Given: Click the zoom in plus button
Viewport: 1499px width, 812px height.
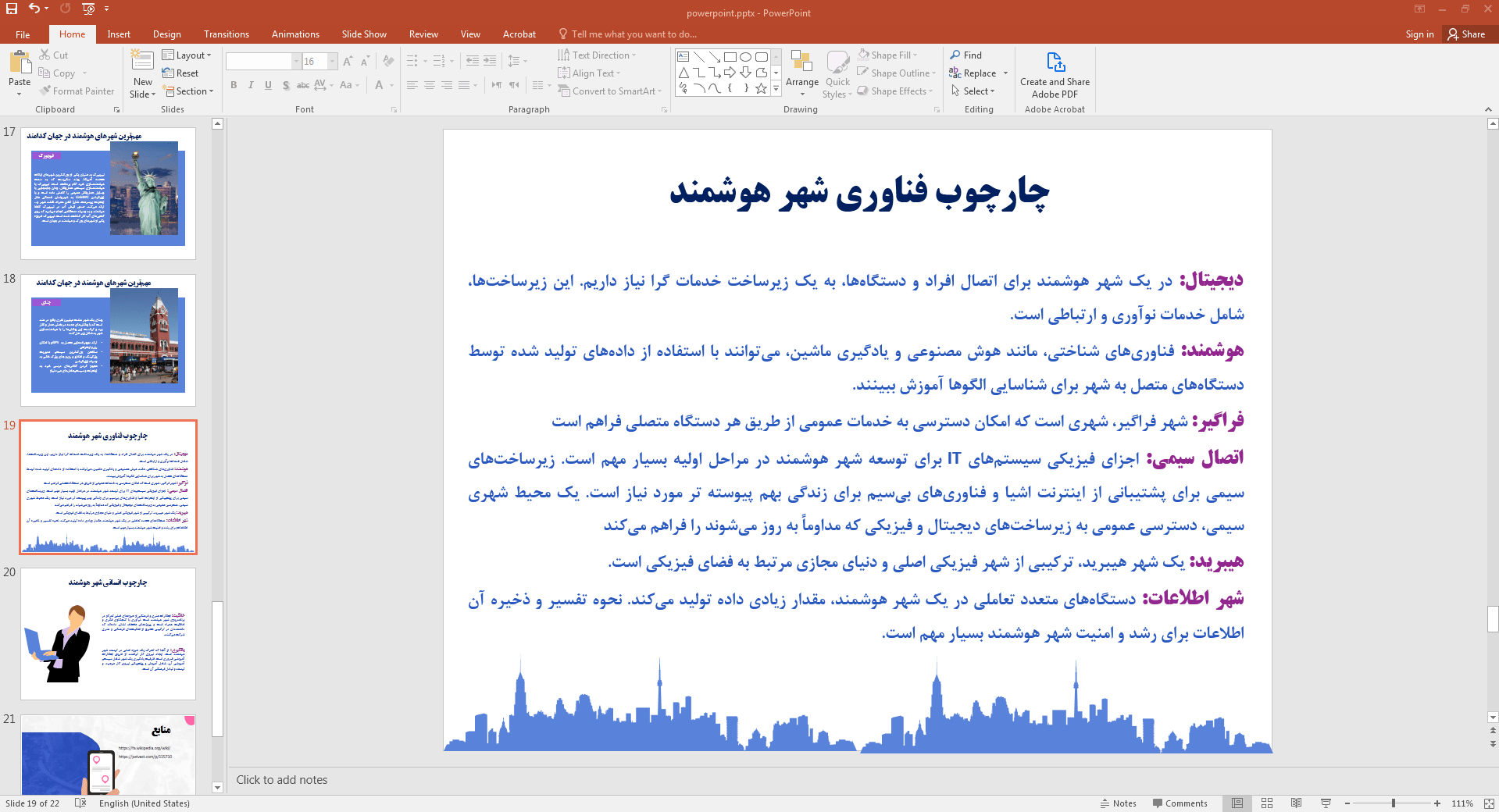Looking at the screenshot, I should coord(1437,803).
